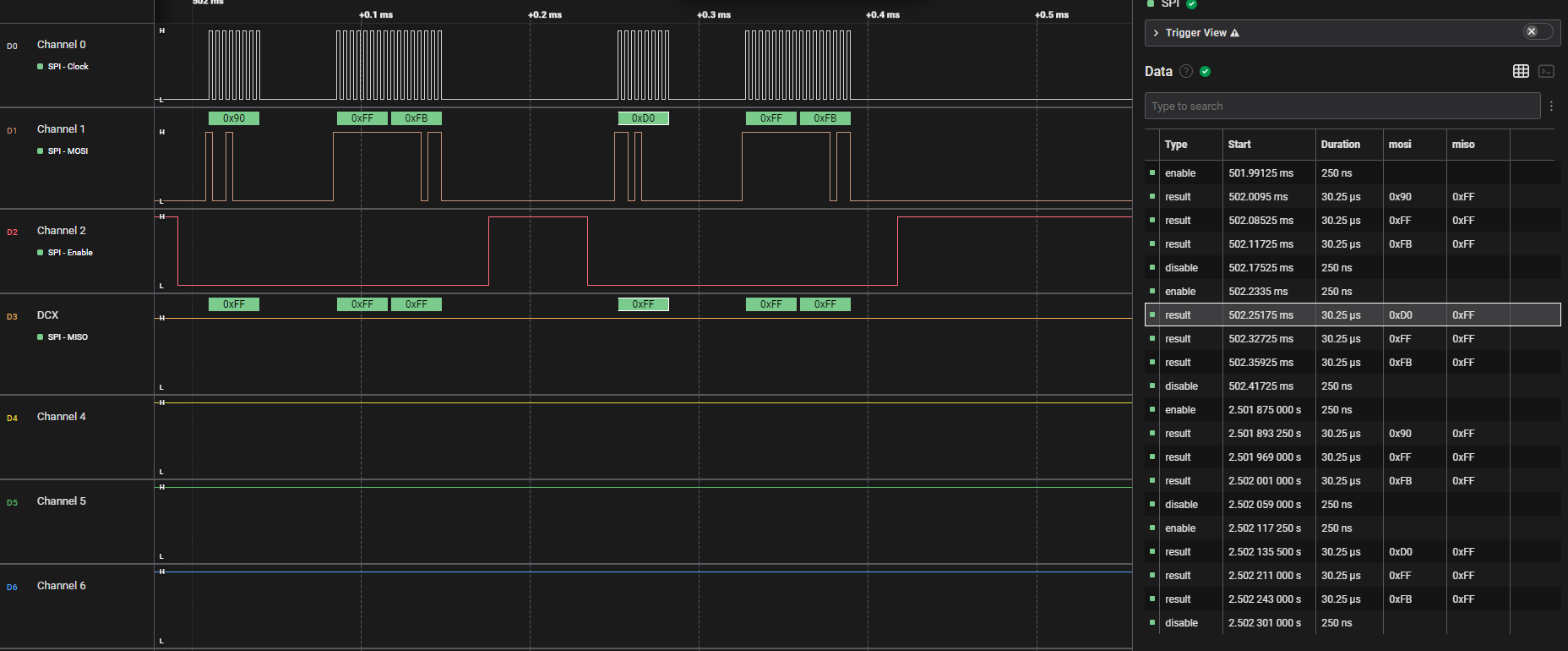Click the bullet icon of 502.25175 ms result row
Viewport: 1568px width, 651px height.
pyautogui.click(x=1152, y=315)
